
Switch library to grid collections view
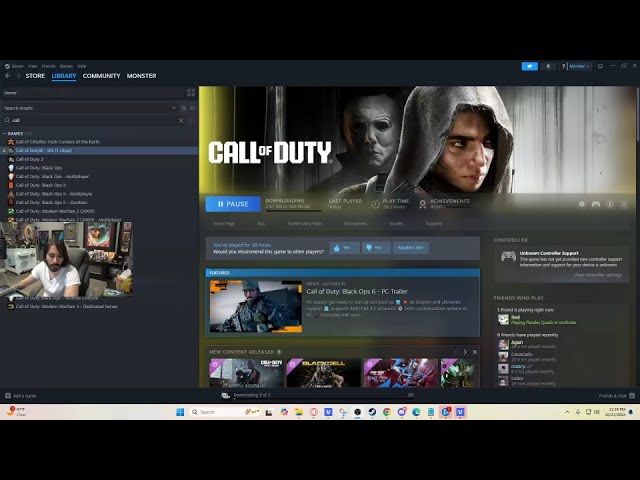coord(191,93)
